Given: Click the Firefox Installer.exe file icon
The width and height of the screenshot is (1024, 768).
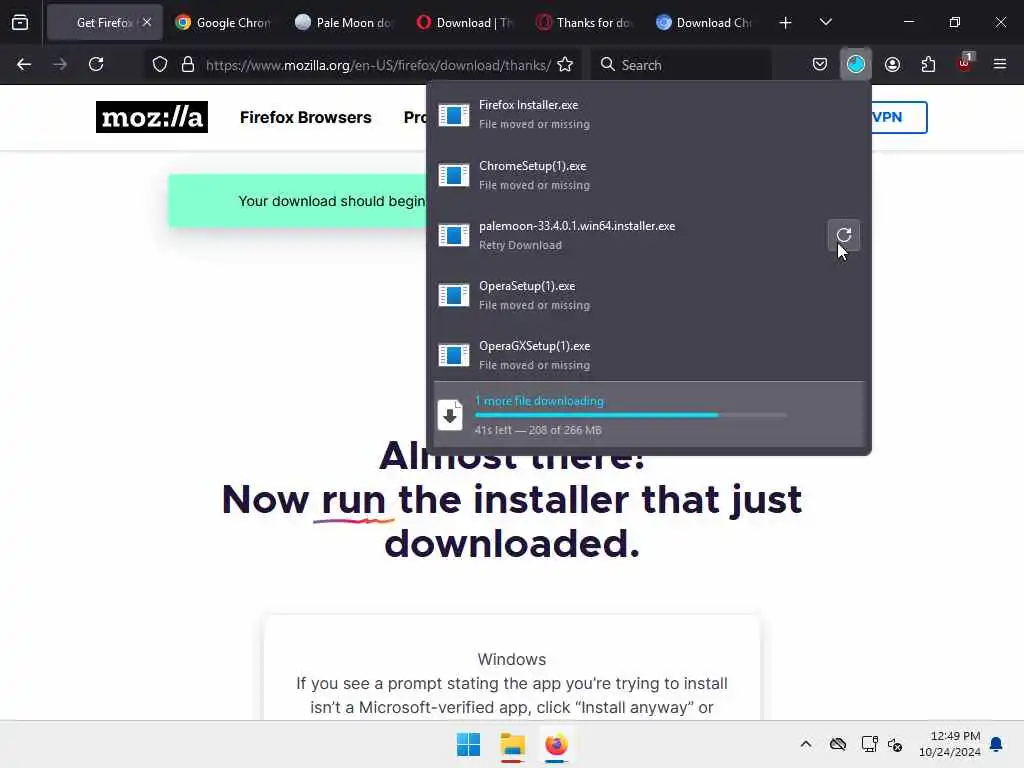Looking at the screenshot, I should click(x=453, y=115).
